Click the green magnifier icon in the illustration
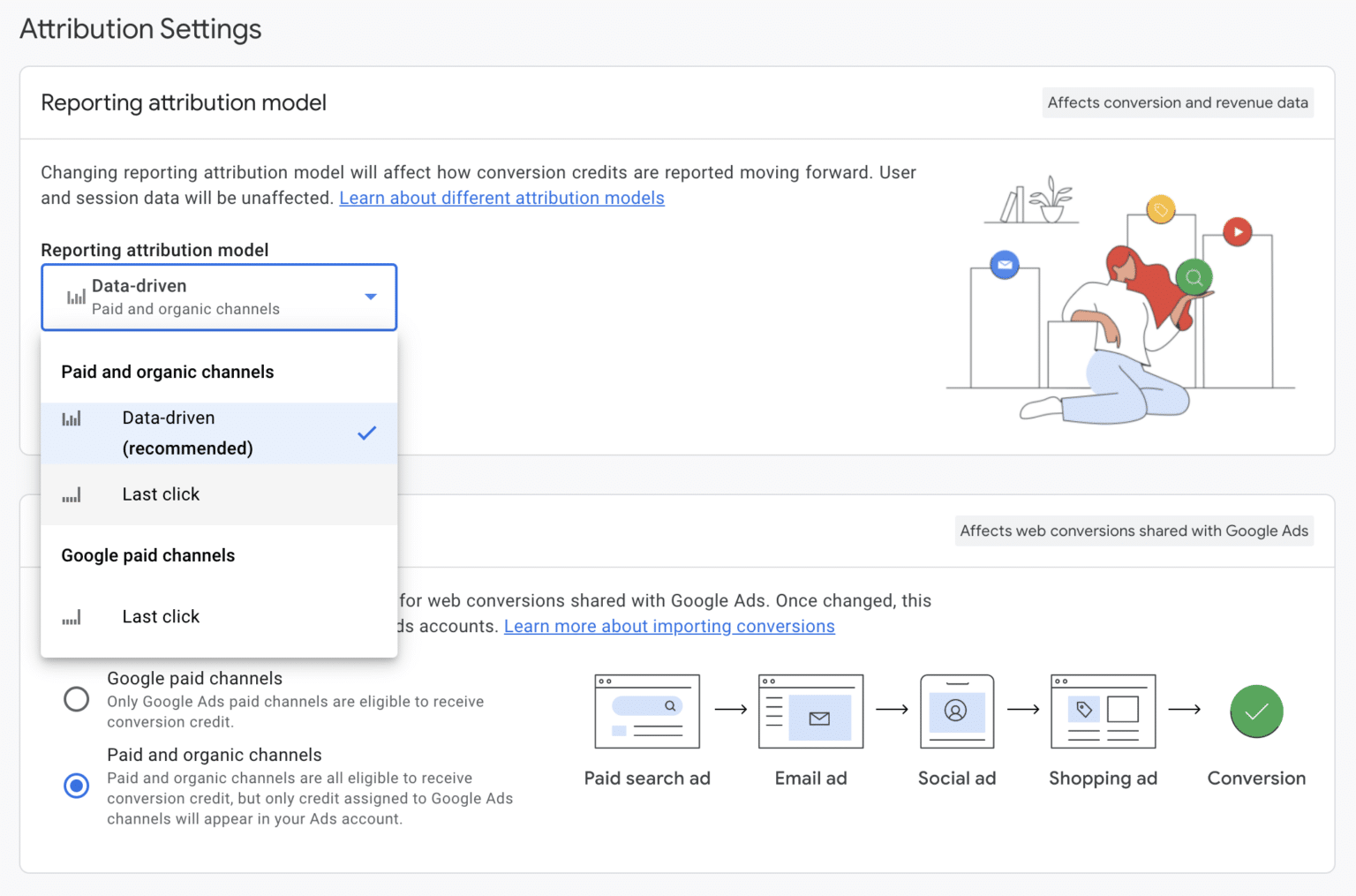1356x896 pixels. (x=1194, y=277)
